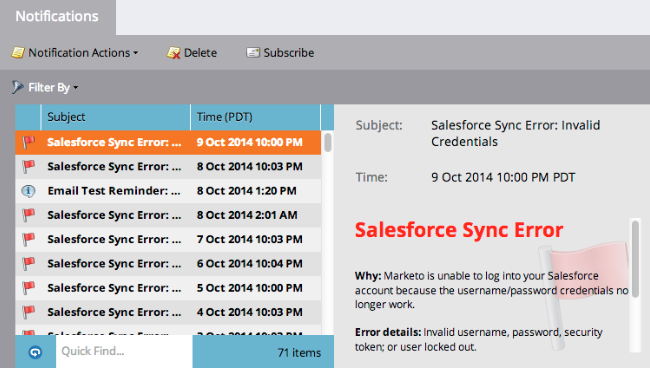Click the notification list scrollbar thumb

tap(328, 142)
